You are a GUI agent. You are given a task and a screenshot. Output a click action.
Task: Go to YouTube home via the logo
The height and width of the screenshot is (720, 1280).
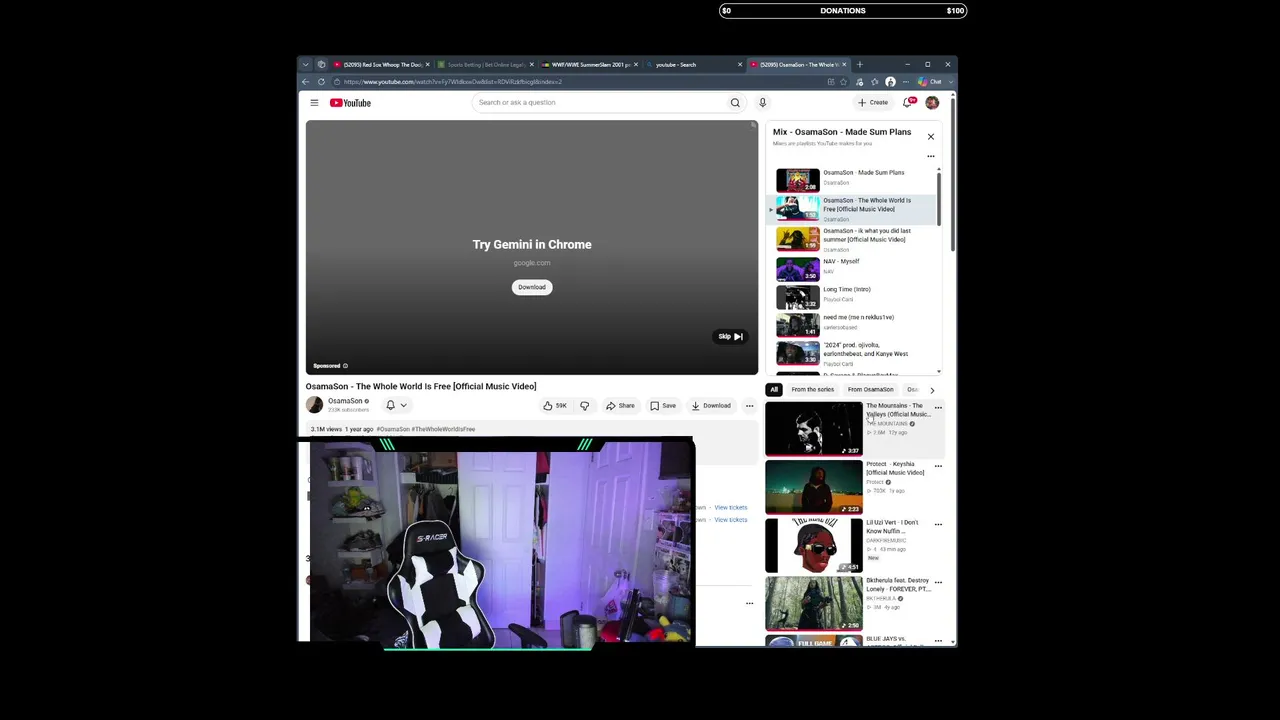click(351, 103)
